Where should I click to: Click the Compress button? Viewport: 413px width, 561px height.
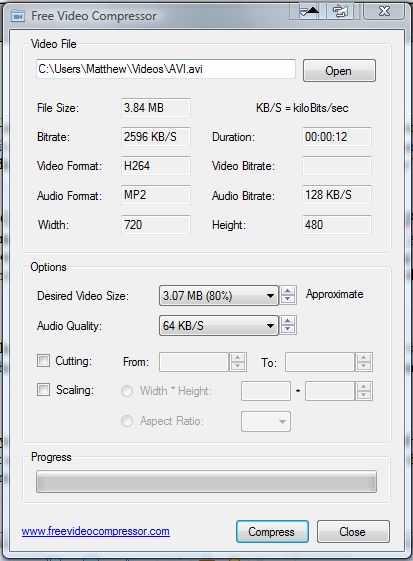(x=272, y=532)
